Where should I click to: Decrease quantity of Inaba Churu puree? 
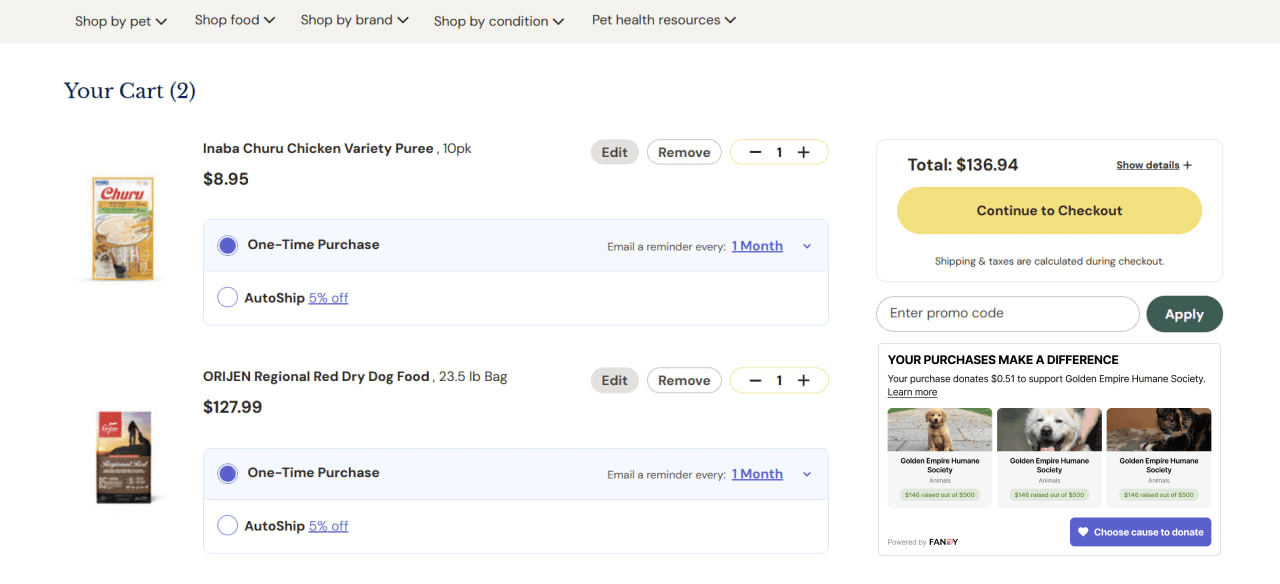pos(755,152)
